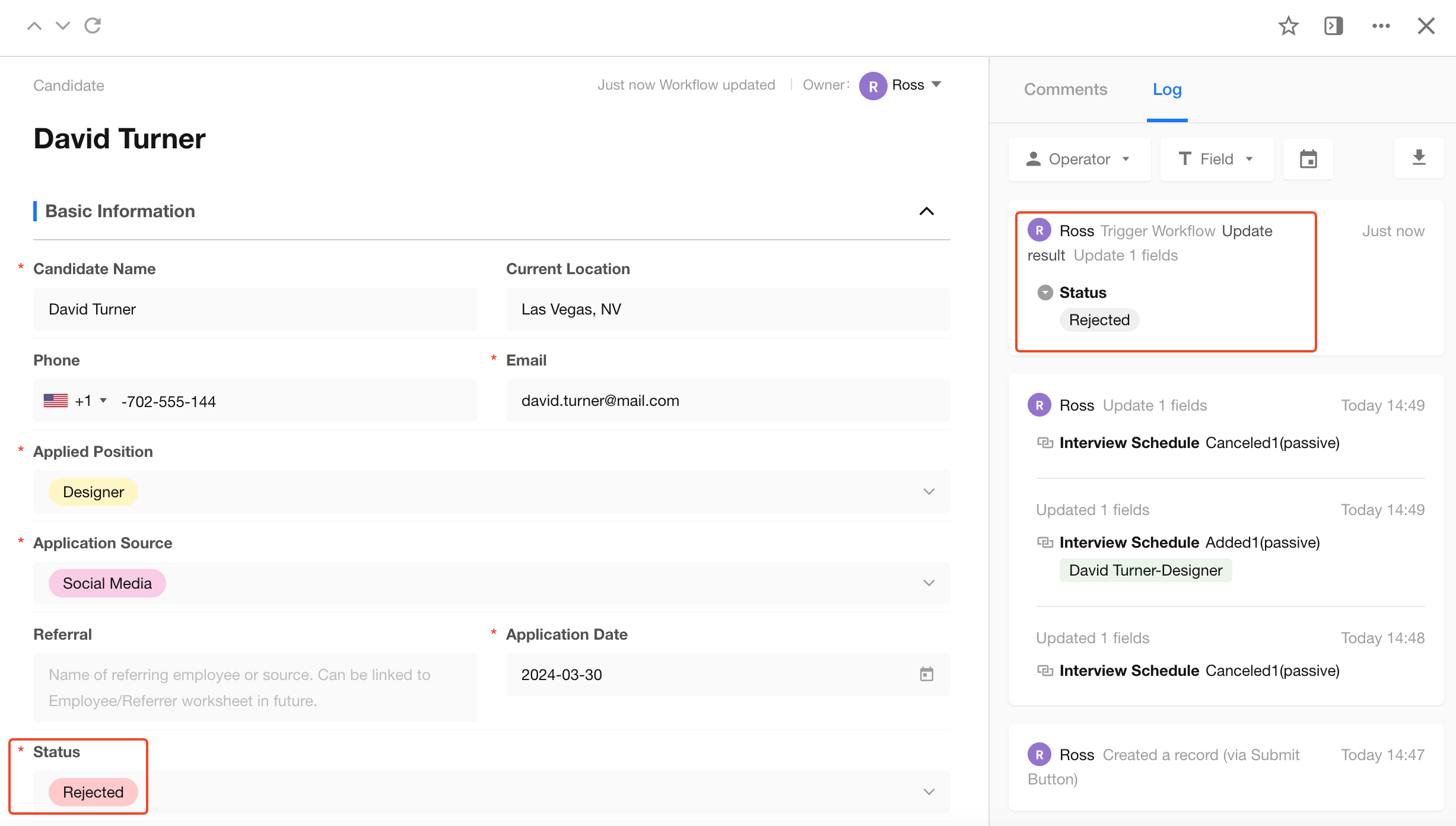Click the Candidate Name input field
The image size is (1456, 826).
click(255, 309)
